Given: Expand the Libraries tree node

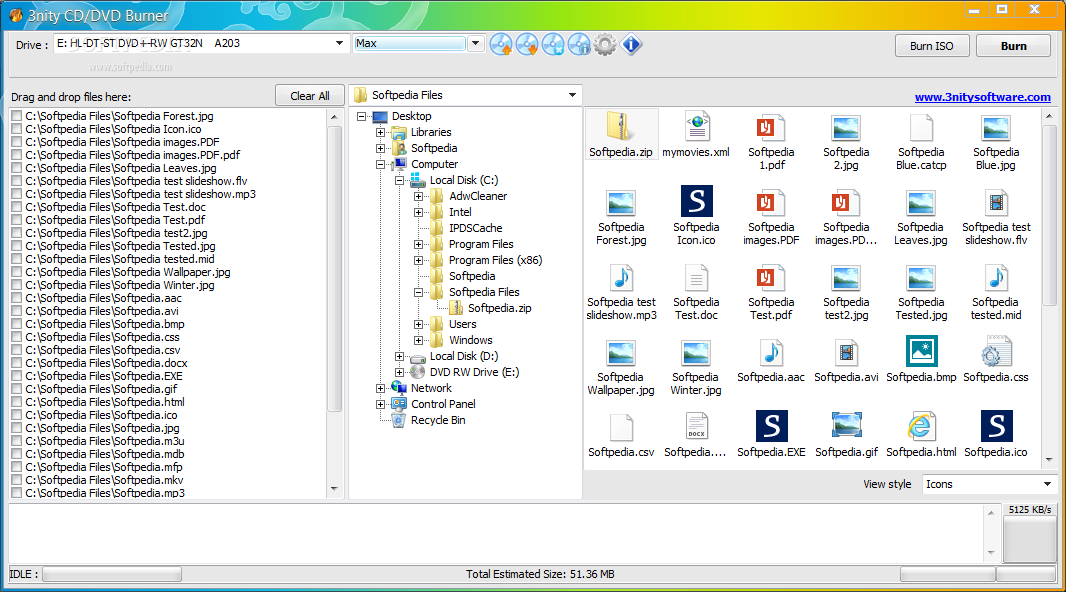Looking at the screenshot, I should tap(381, 133).
